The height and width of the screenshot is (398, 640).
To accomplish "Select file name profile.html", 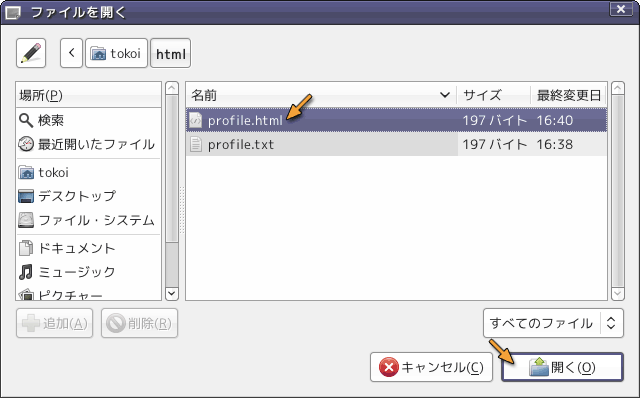I will (245, 120).
